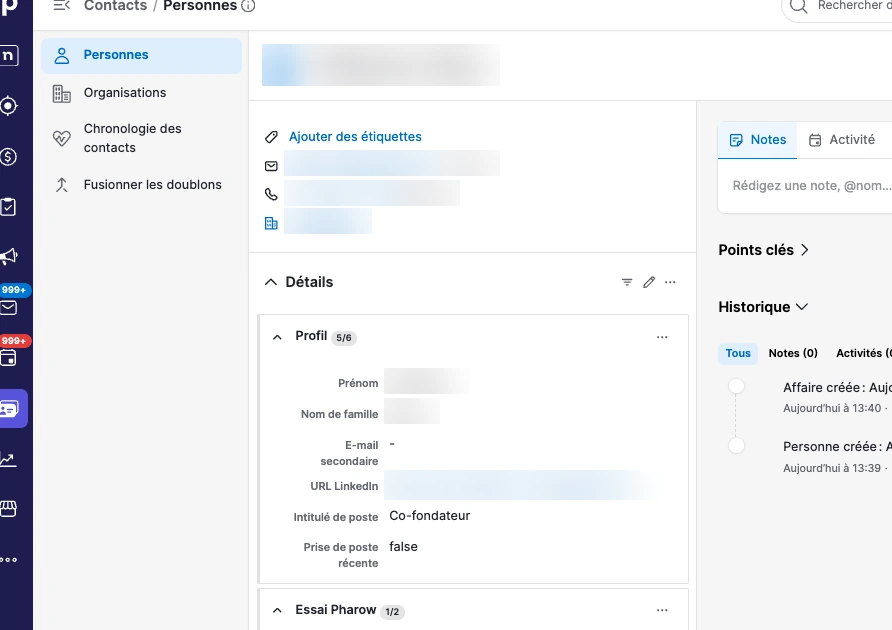The width and height of the screenshot is (892, 630).
Task: Toggle the Historique dropdown
Action: pos(802,307)
